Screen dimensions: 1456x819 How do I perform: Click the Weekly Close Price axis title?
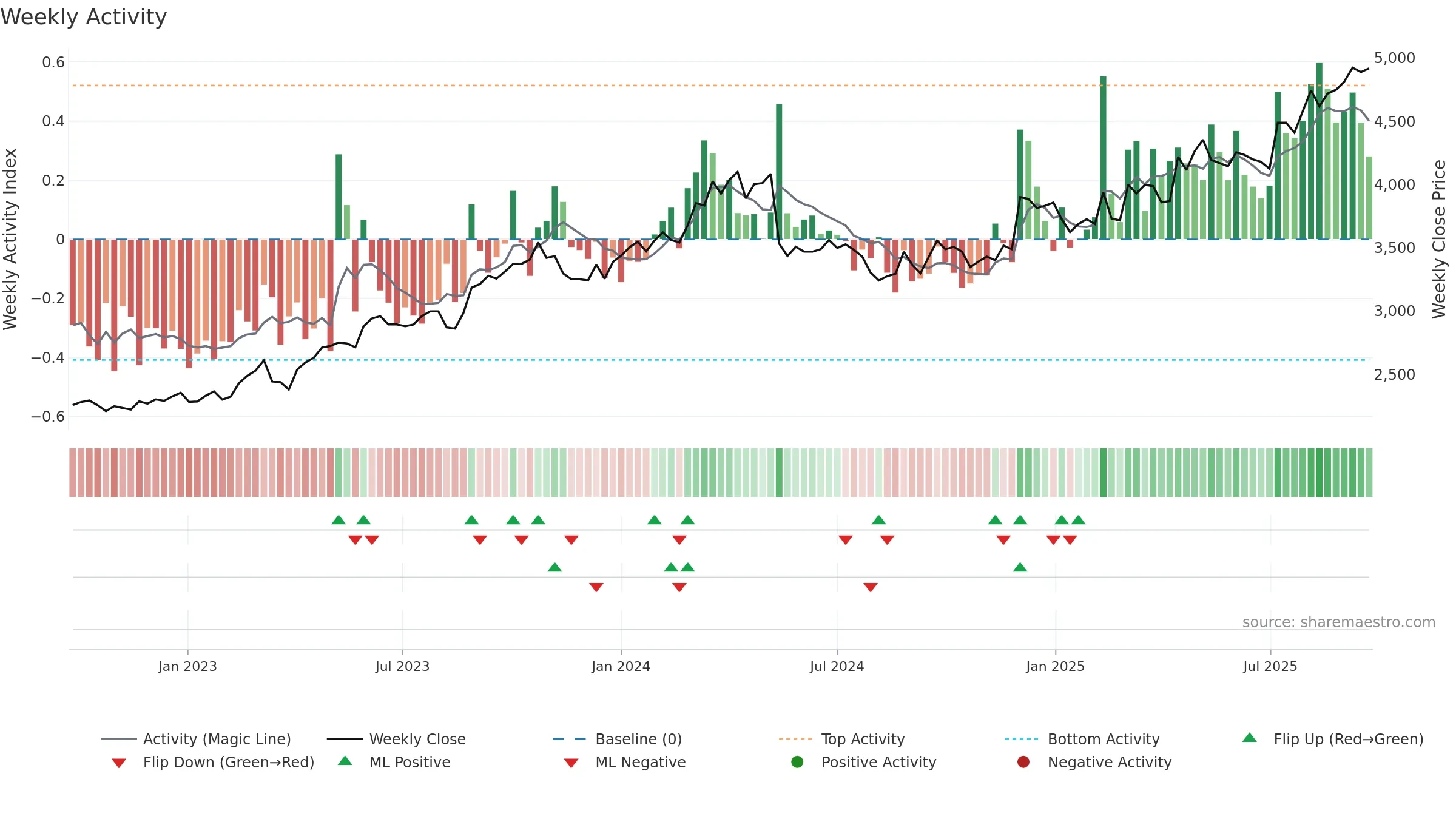(x=1439, y=239)
